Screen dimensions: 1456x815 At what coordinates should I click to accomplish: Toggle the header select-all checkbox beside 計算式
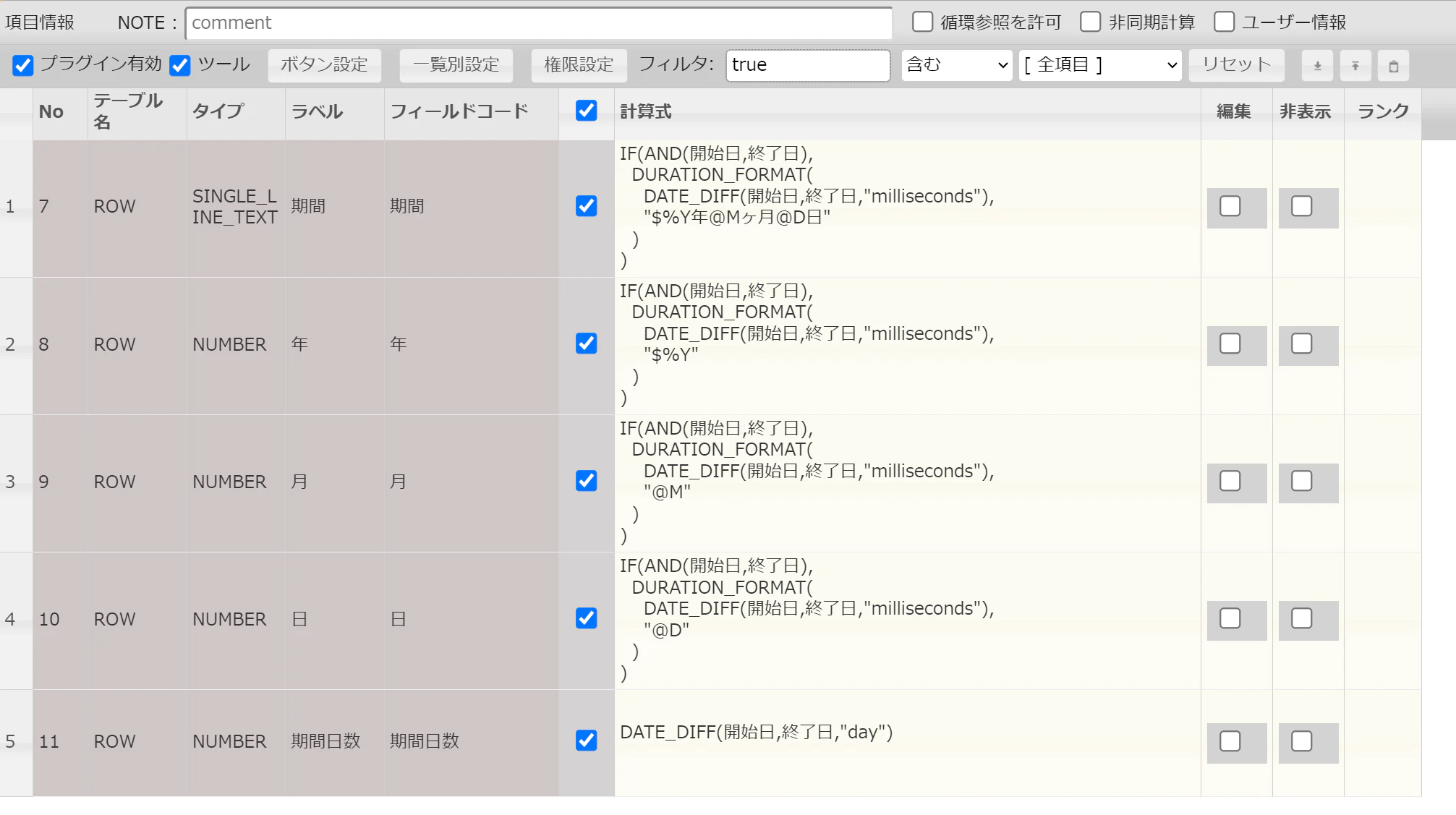click(x=587, y=111)
